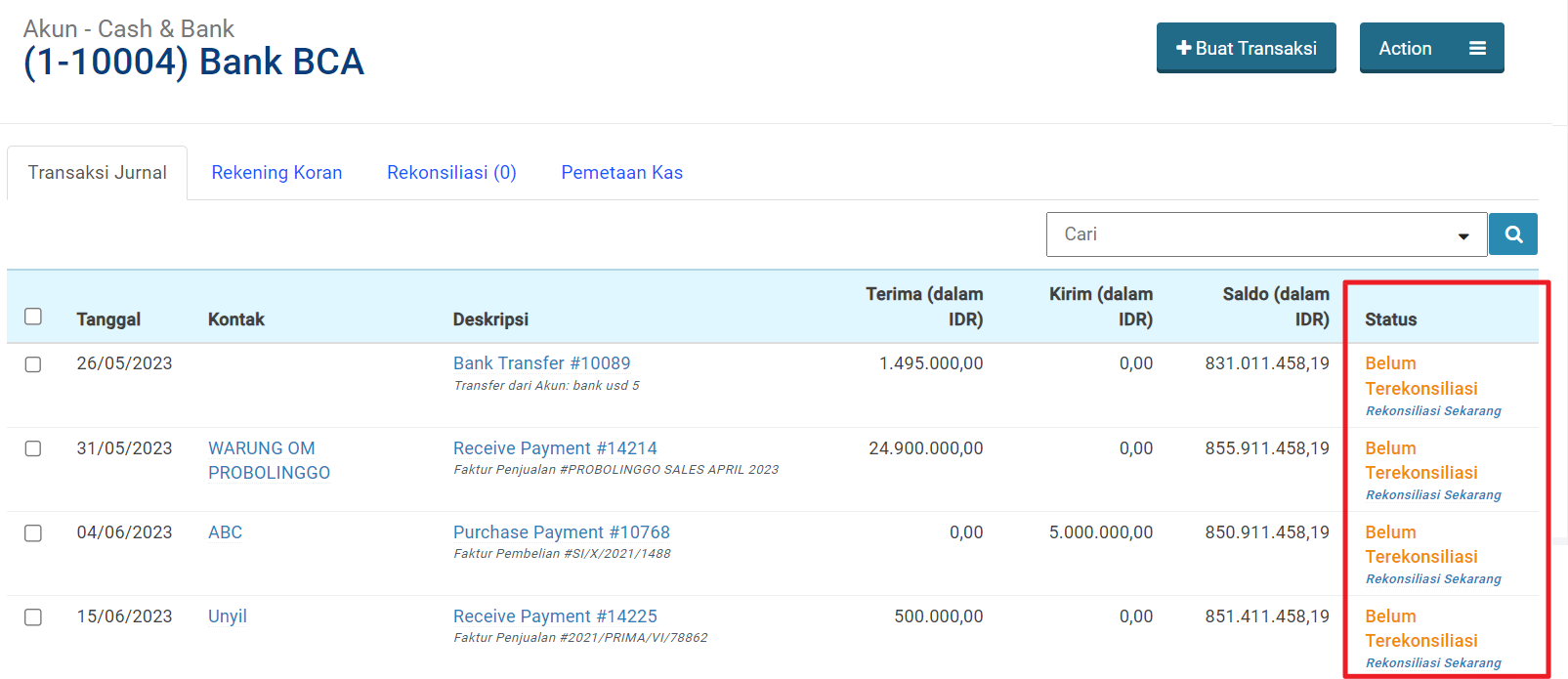Check the row dated 15/06/2023
This screenshot has width=1568, height=679.
33,617
